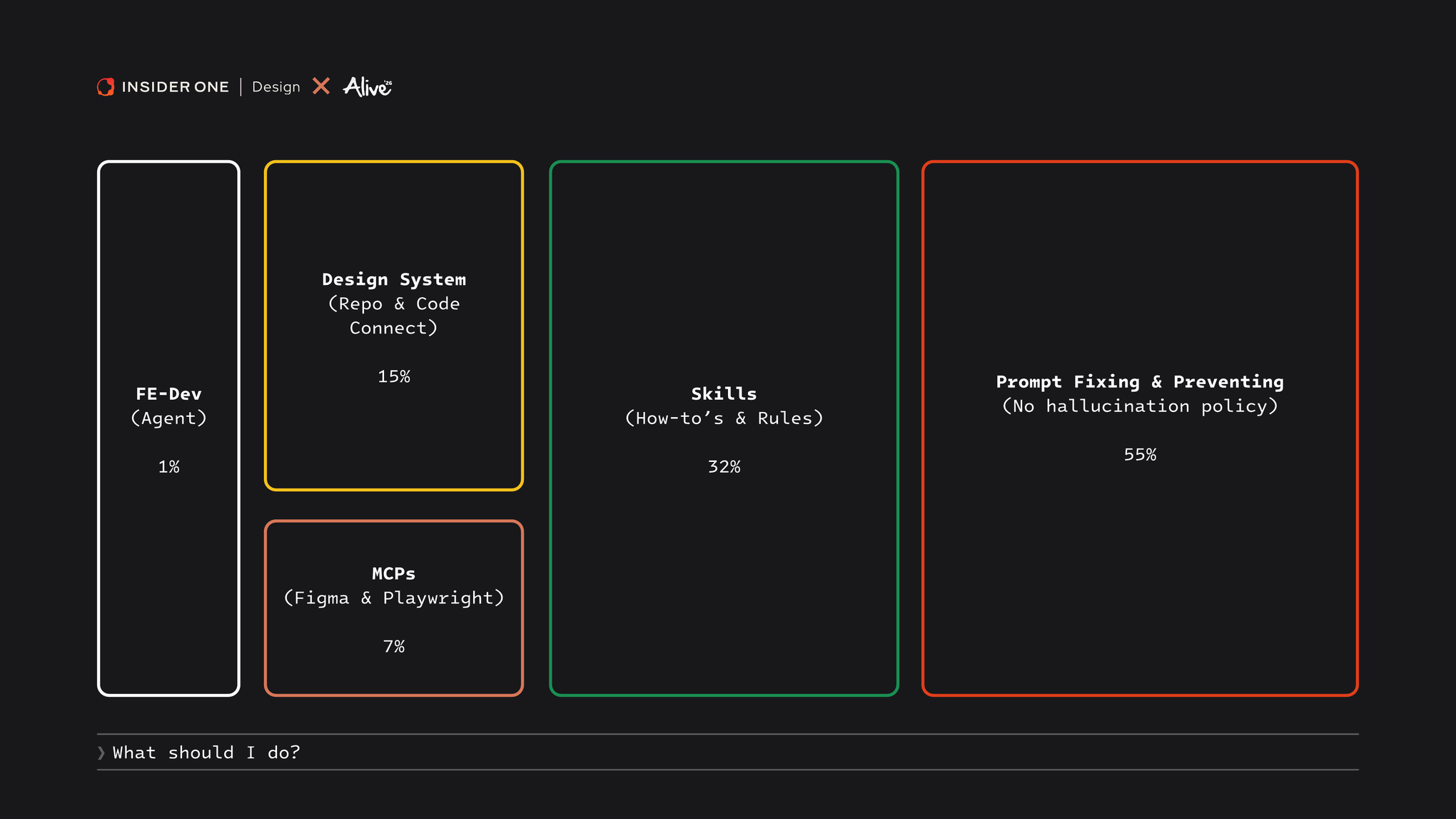Click the Figma & Playwright subtitle
This screenshot has width=1456, height=819.
coord(394,598)
